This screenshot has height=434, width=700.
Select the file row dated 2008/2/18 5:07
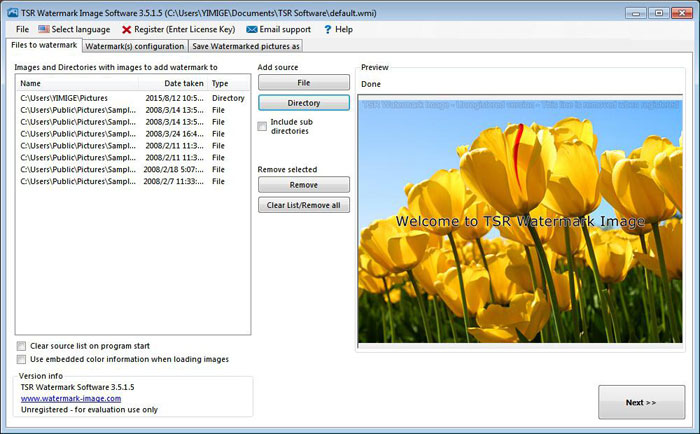coord(133,169)
